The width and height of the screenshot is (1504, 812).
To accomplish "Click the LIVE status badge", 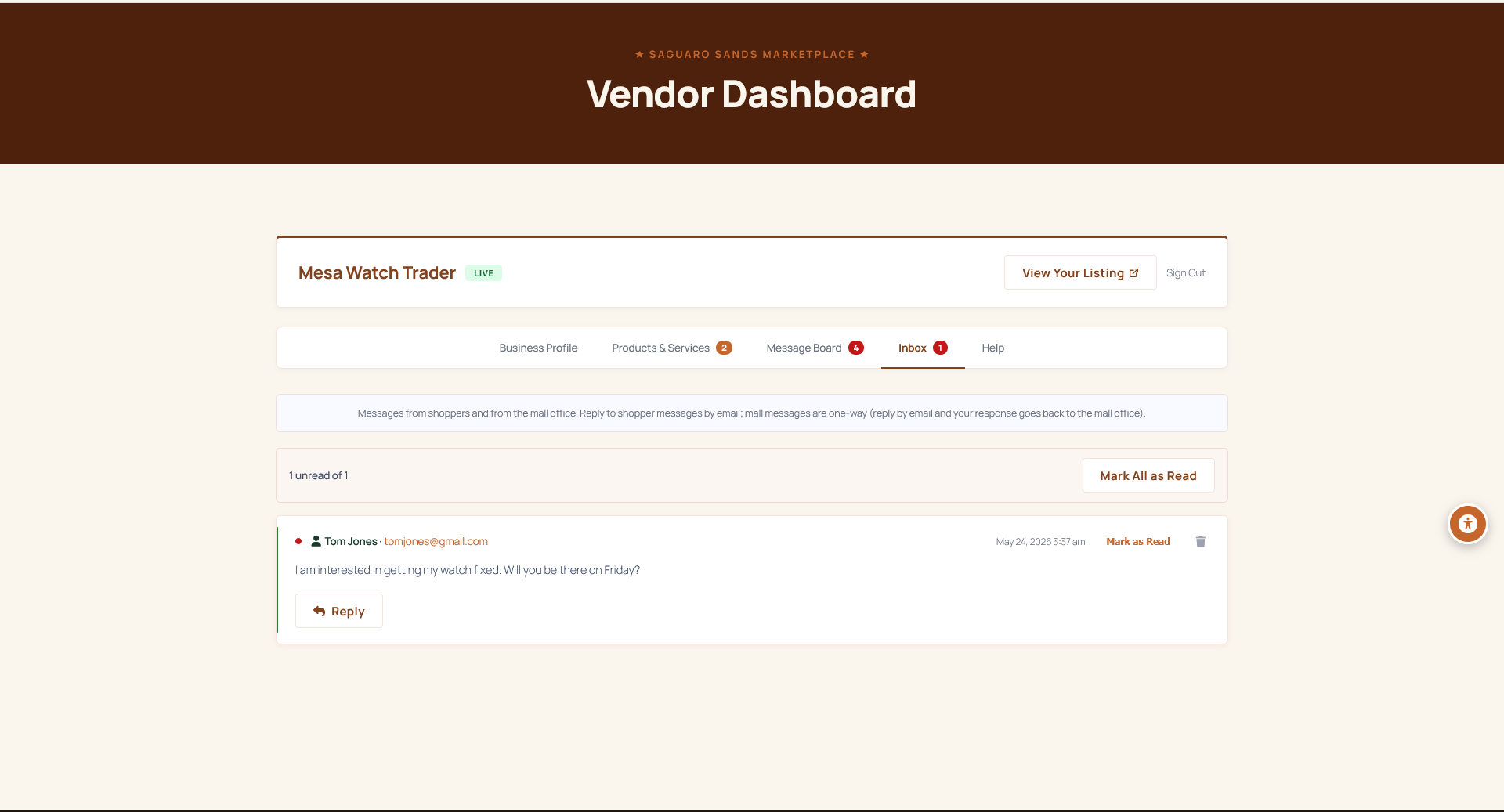I will tap(483, 273).
